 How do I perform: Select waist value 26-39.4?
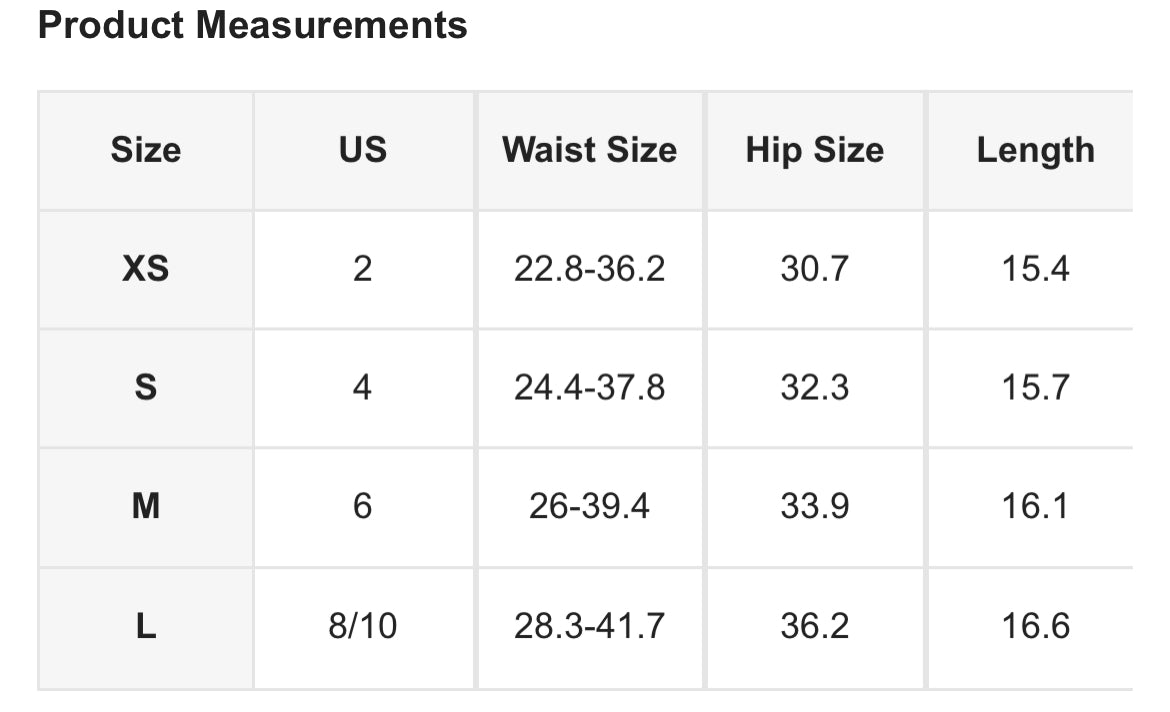589,507
